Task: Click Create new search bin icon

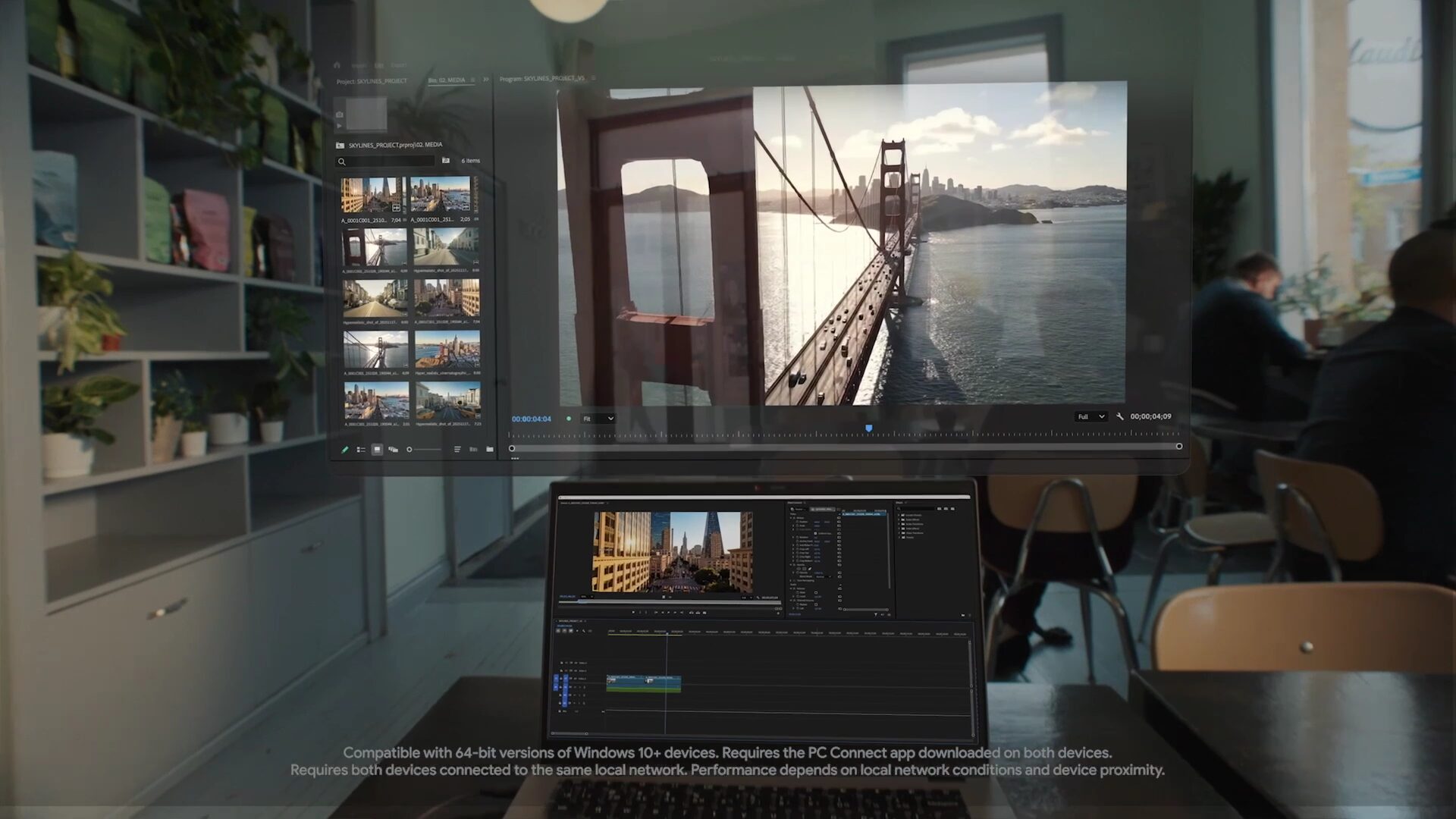Action: 446,161
